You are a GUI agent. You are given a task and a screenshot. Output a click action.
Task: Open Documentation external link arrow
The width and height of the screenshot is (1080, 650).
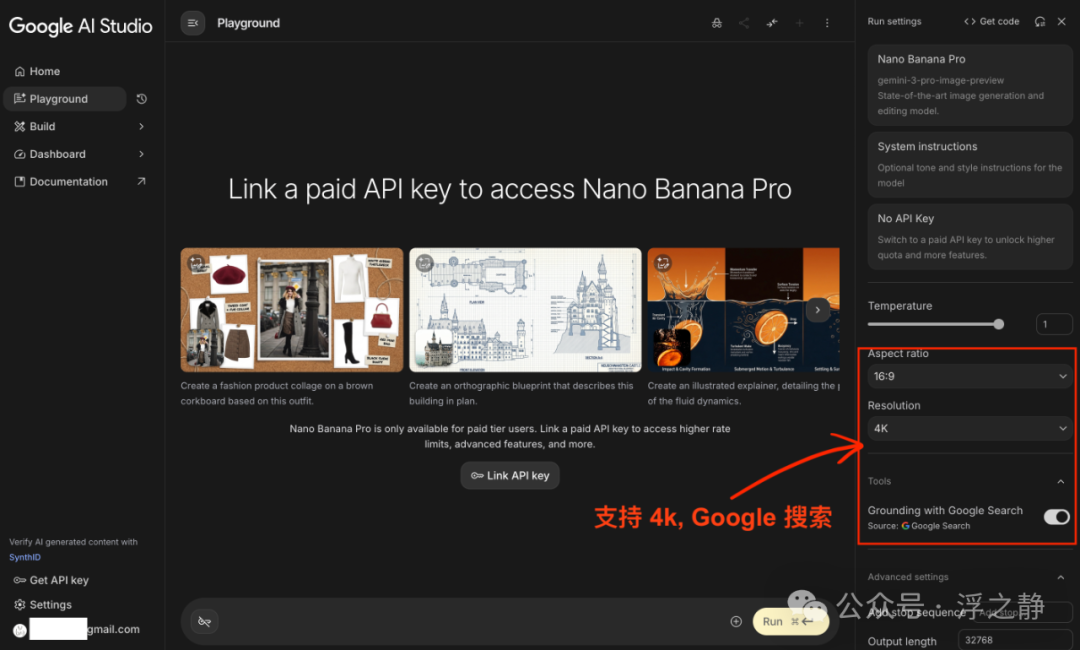[x=141, y=182]
